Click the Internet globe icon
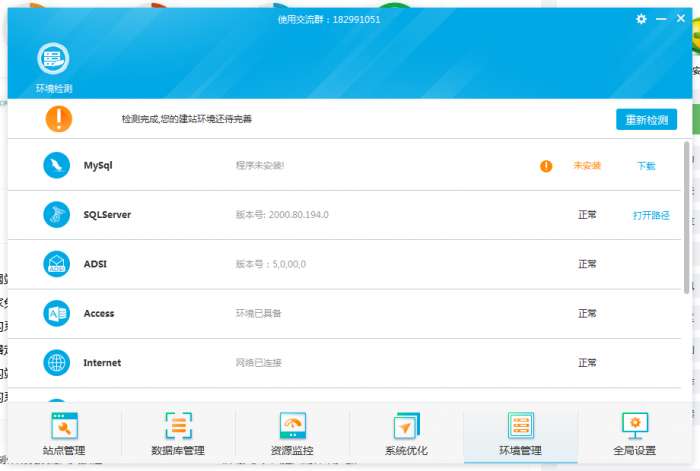The width and height of the screenshot is (700, 471). coord(57,363)
